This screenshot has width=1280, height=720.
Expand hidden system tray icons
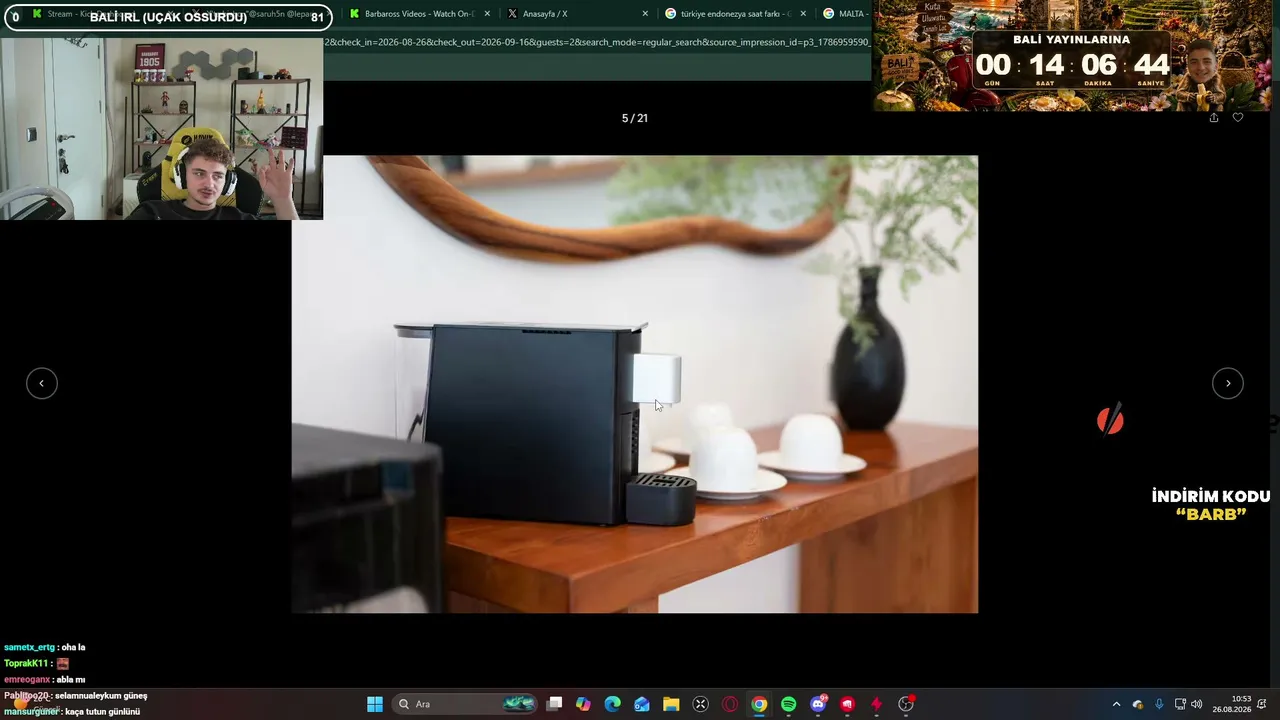[1117, 704]
